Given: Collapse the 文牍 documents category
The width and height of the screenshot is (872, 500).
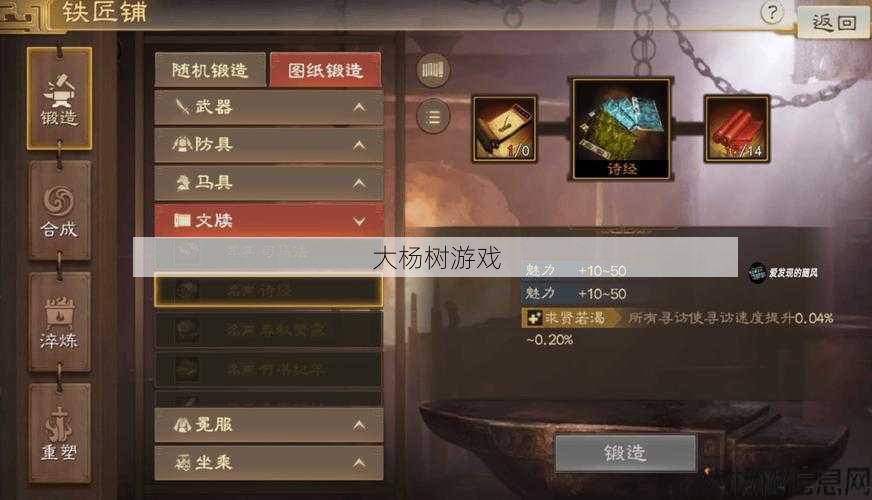Looking at the screenshot, I should click(269, 221).
